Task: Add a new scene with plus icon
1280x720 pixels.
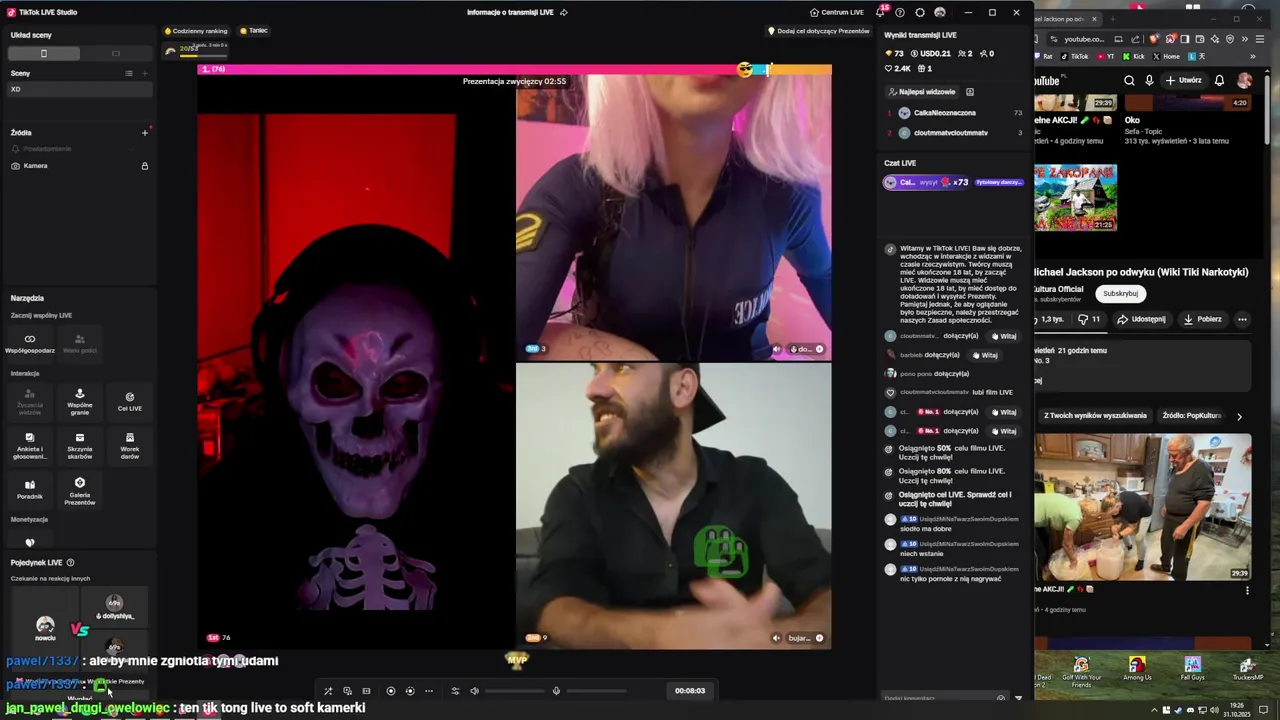Action: click(145, 73)
